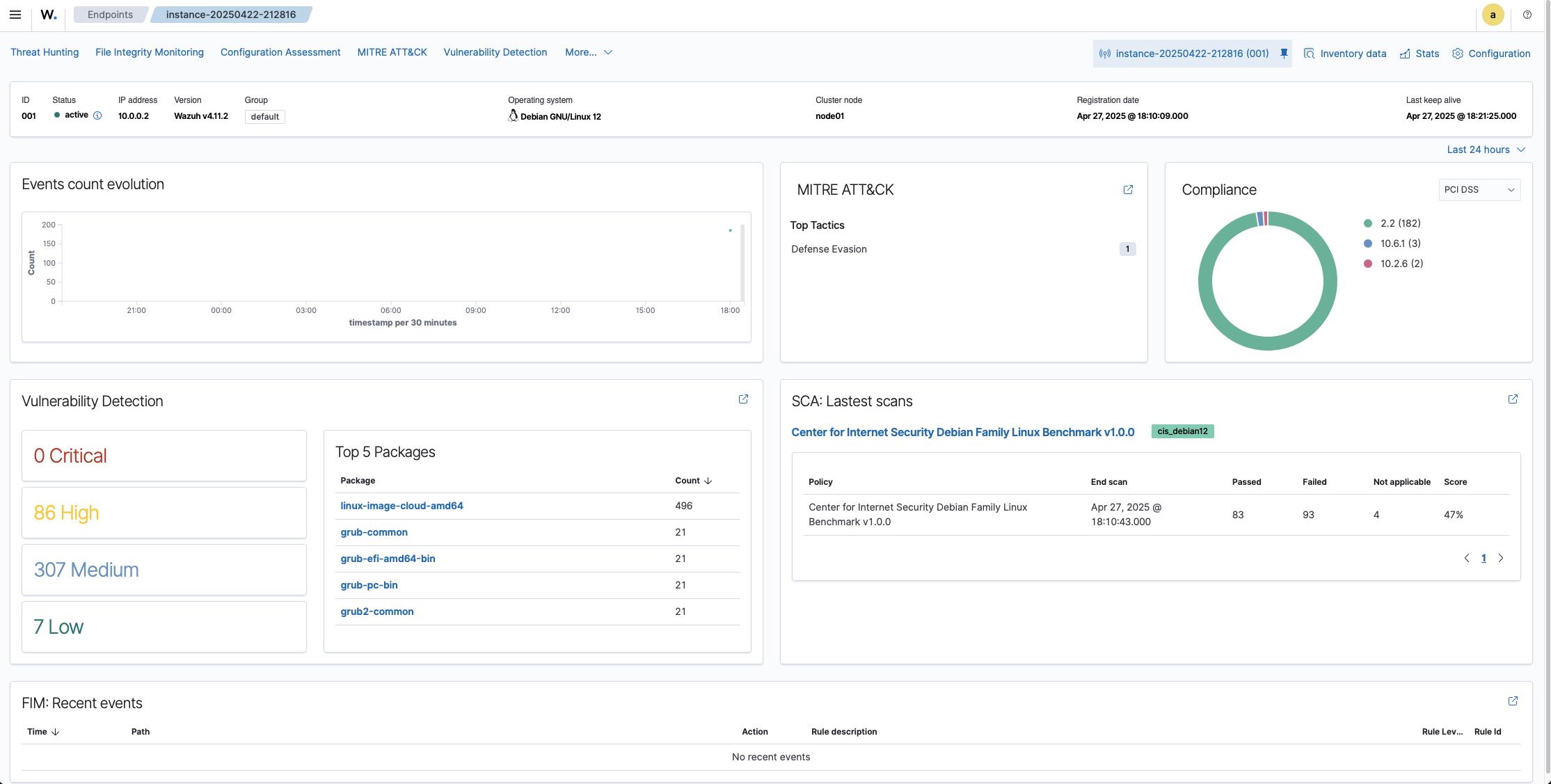The width and height of the screenshot is (1551, 784).
Task: Go to previous SCA page arrow
Action: (1467, 558)
